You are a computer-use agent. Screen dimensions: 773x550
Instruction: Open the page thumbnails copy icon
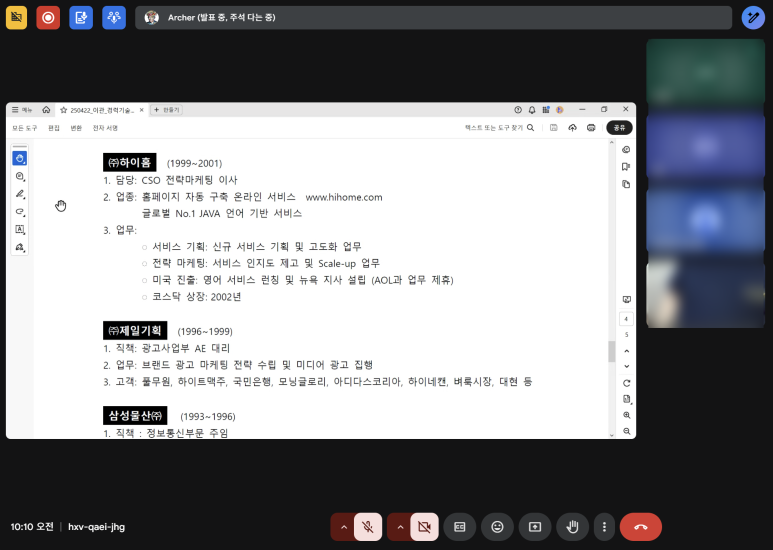point(626,184)
